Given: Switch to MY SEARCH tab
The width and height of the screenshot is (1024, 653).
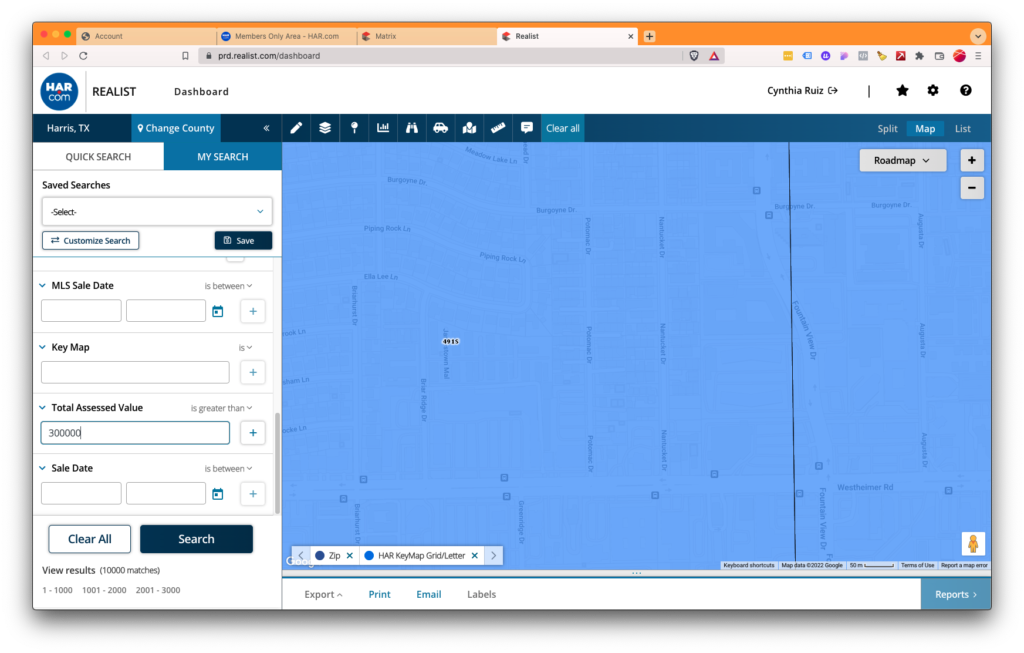Looking at the screenshot, I should point(223,157).
